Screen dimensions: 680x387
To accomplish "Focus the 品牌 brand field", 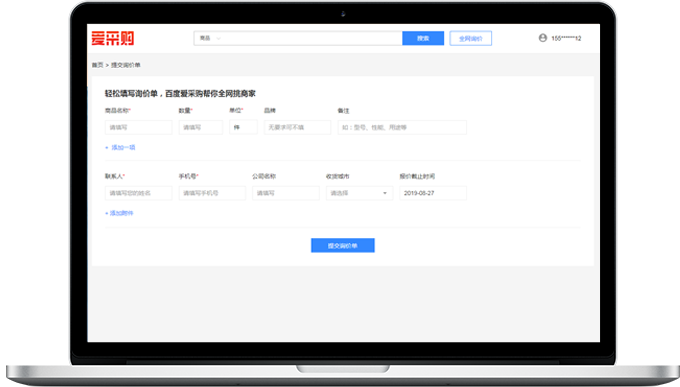I will [x=297, y=127].
